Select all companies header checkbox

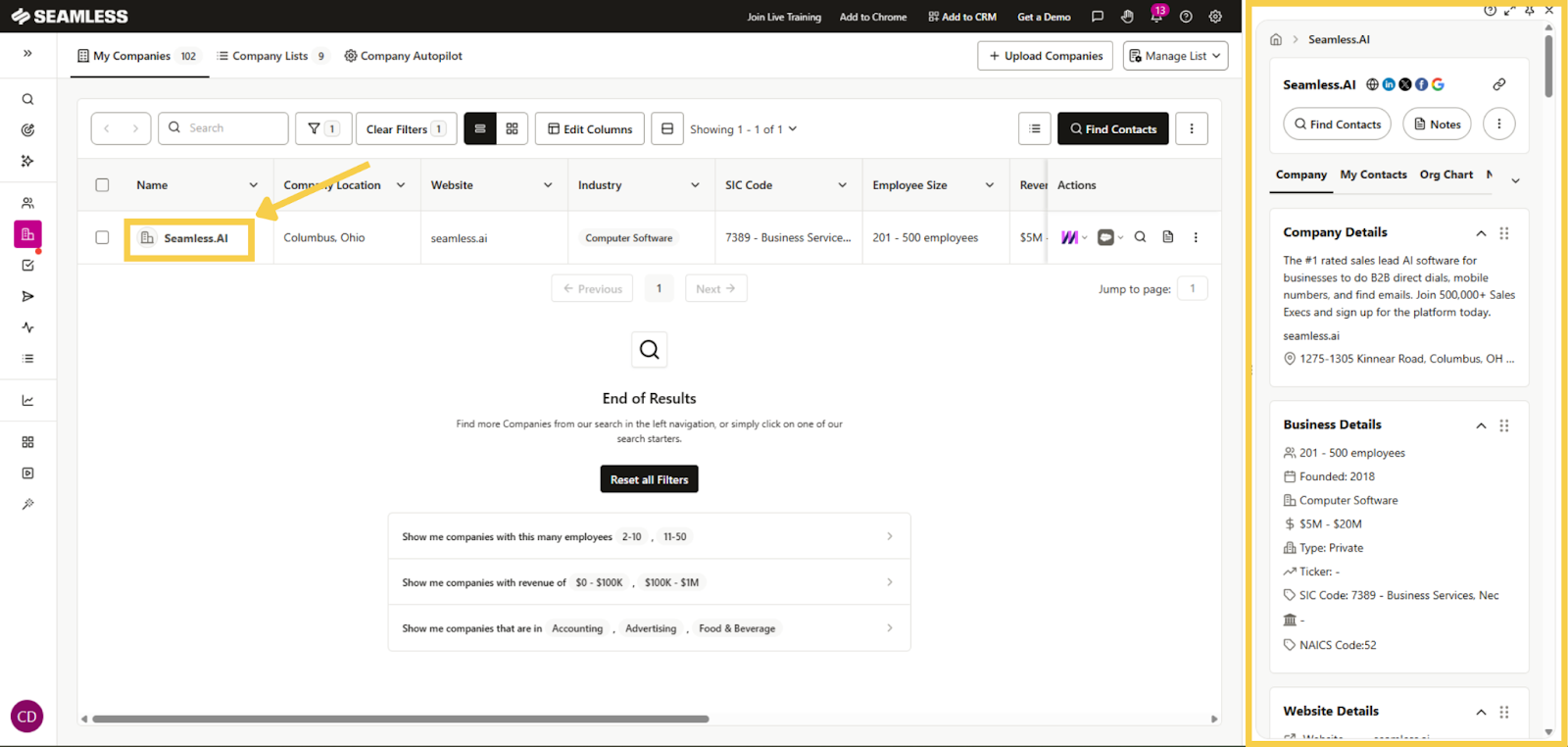coord(102,184)
